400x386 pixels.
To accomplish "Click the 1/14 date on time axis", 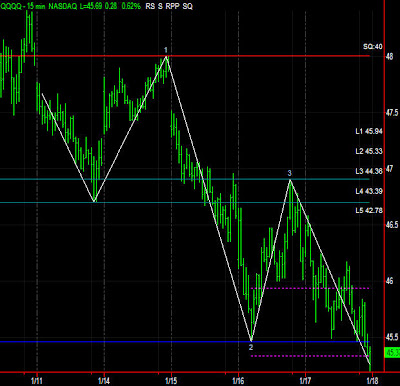I will pyautogui.click(x=104, y=381).
